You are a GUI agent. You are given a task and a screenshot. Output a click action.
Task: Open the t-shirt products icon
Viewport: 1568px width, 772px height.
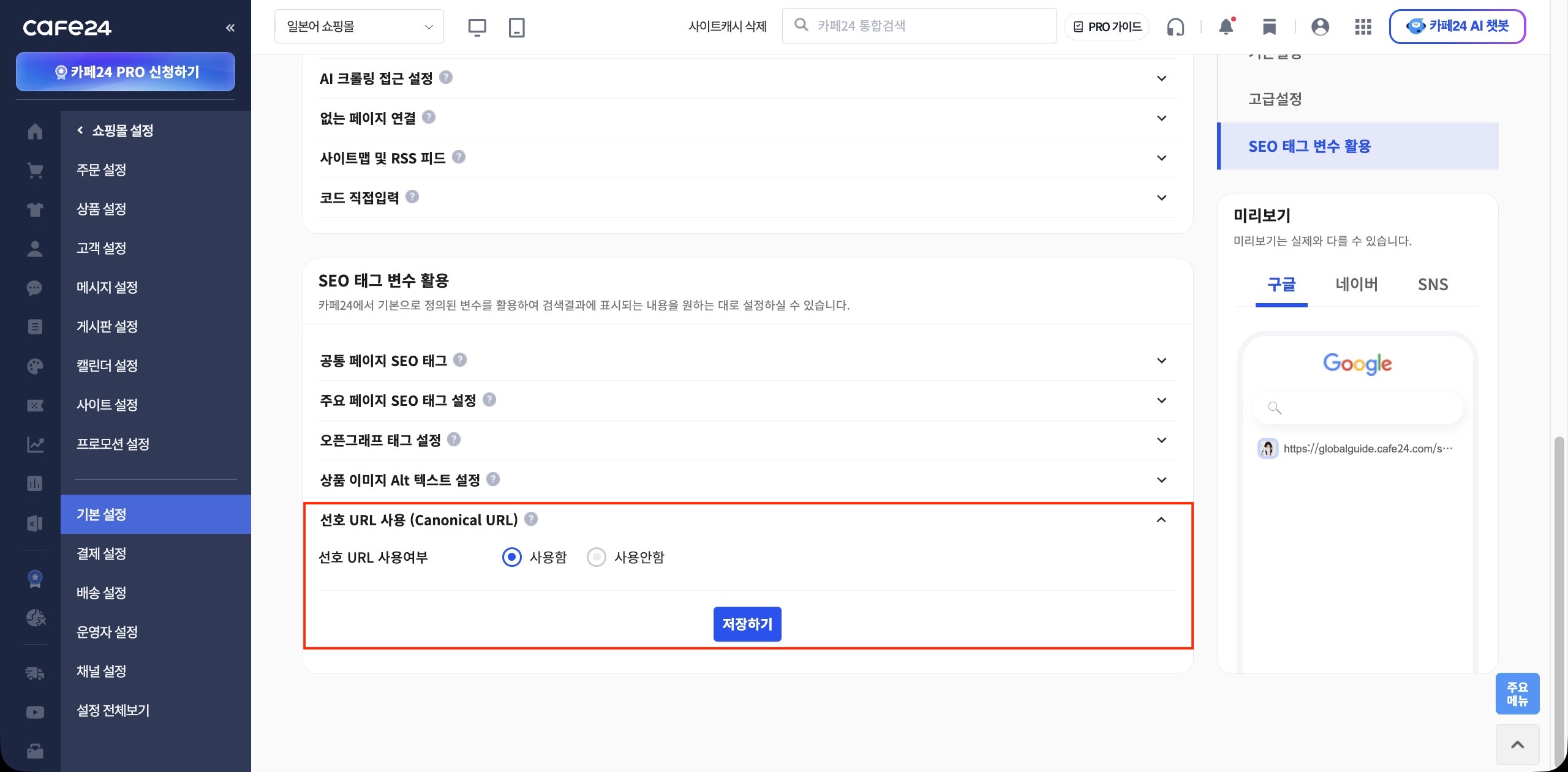coord(35,209)
